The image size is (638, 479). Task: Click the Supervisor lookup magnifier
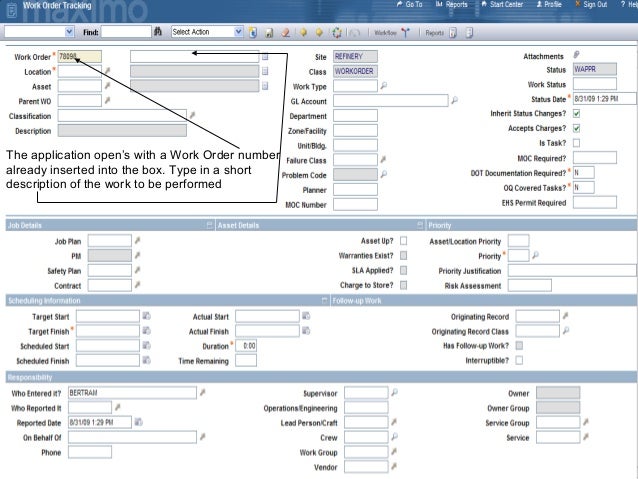[394, 393]
